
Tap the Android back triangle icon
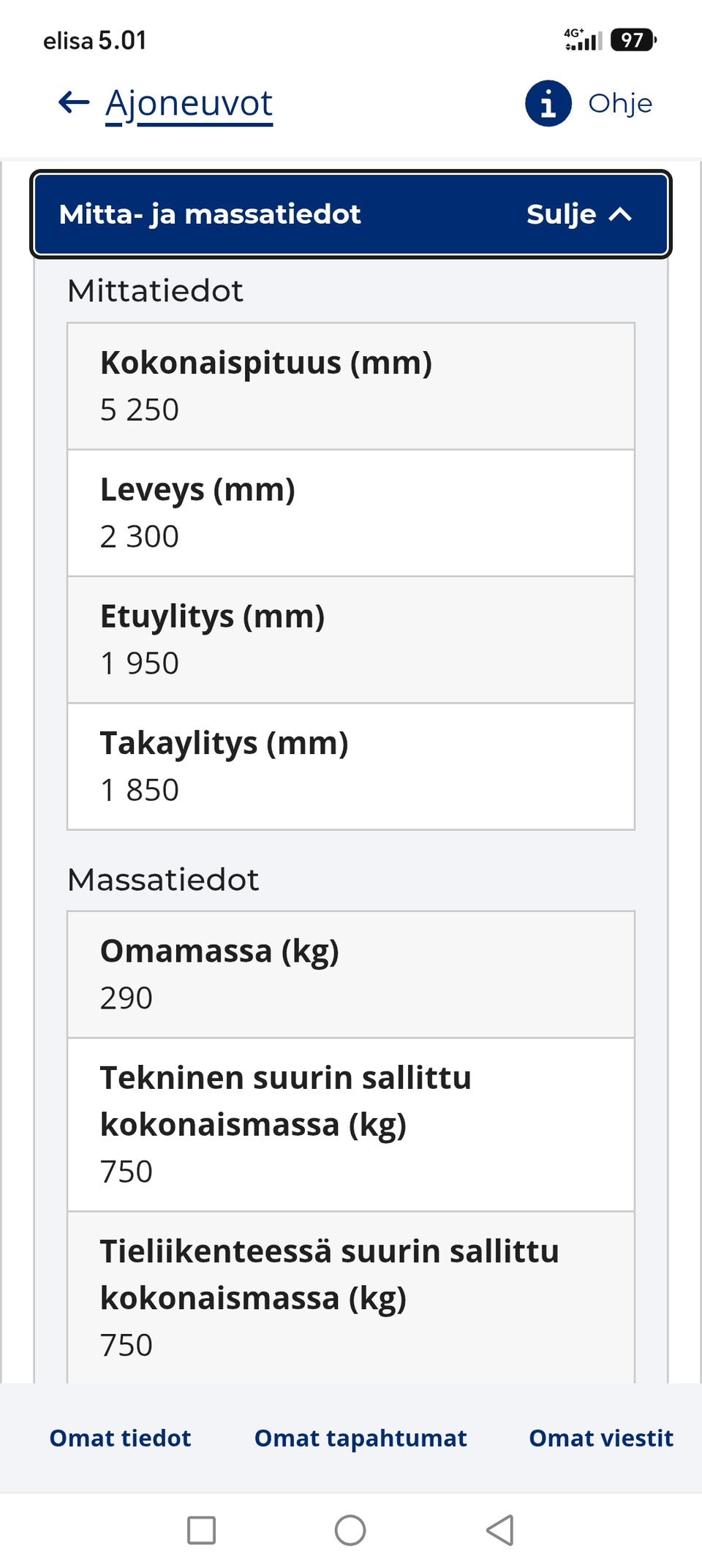coord(500,1530)
